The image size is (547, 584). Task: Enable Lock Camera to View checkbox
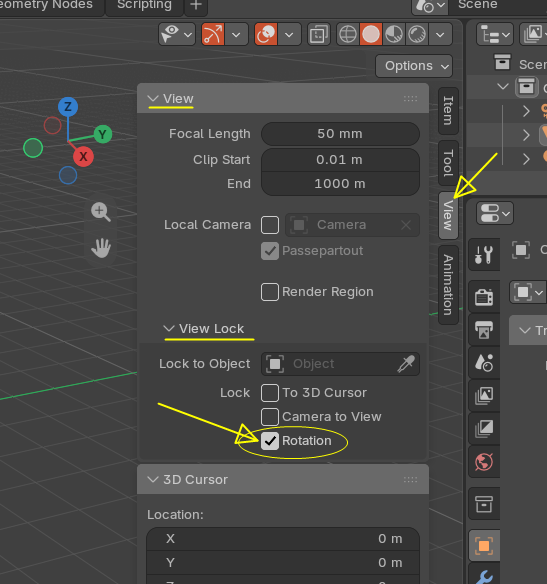[270, 417]
